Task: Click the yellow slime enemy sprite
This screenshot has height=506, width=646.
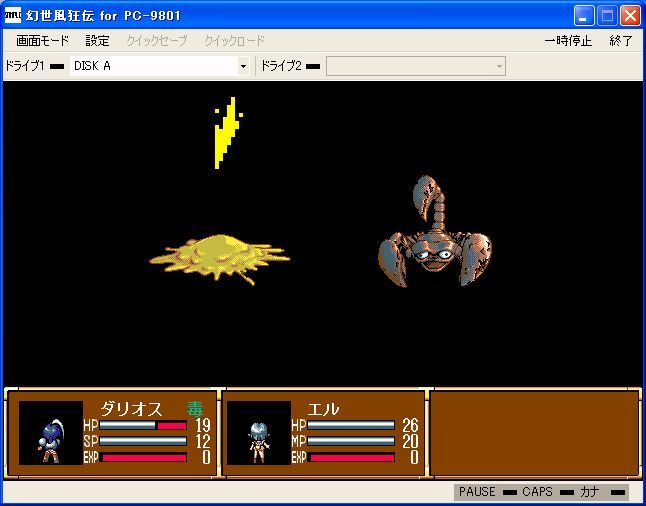Action: coord(220,259)
